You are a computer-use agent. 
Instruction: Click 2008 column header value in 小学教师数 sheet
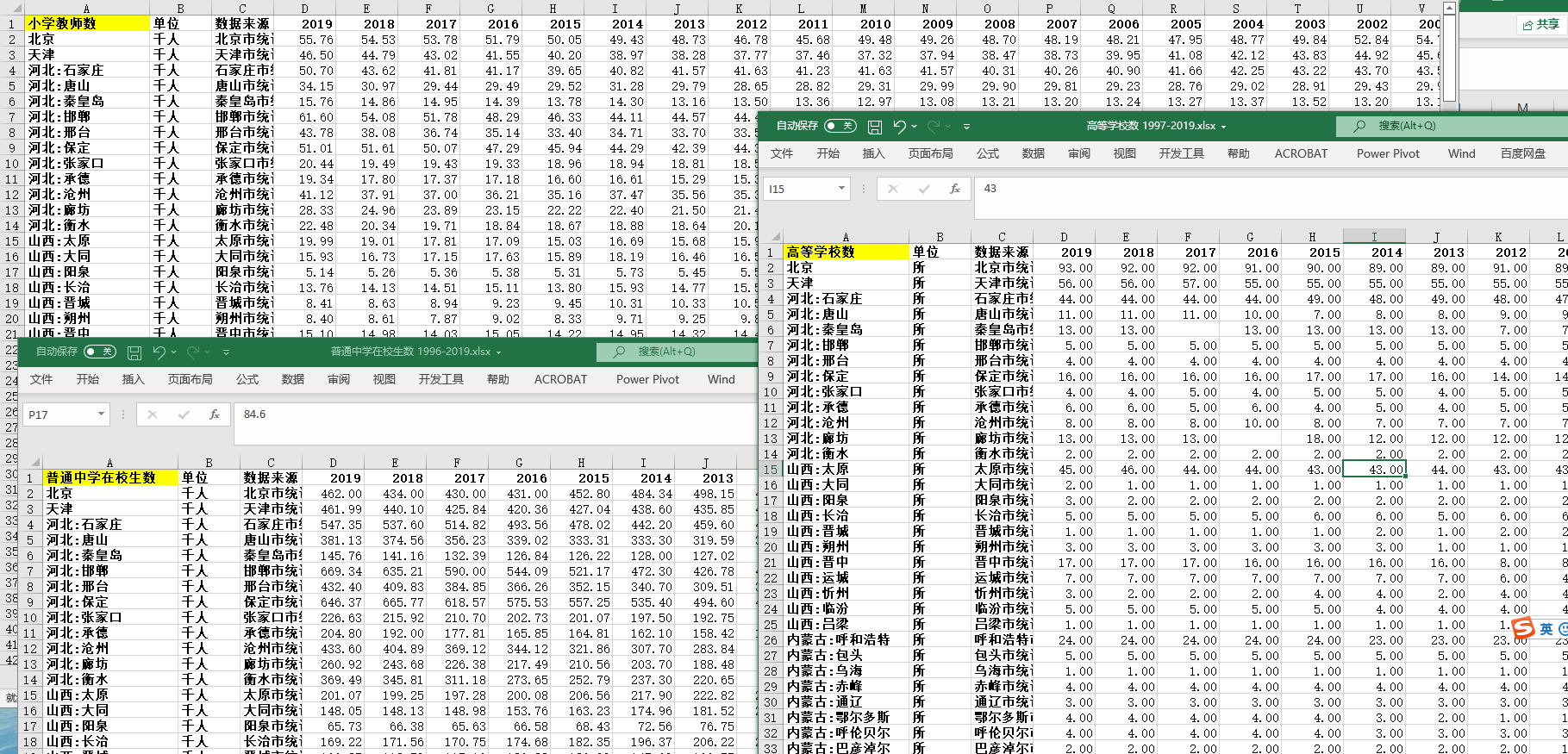[x=987, y=23]
